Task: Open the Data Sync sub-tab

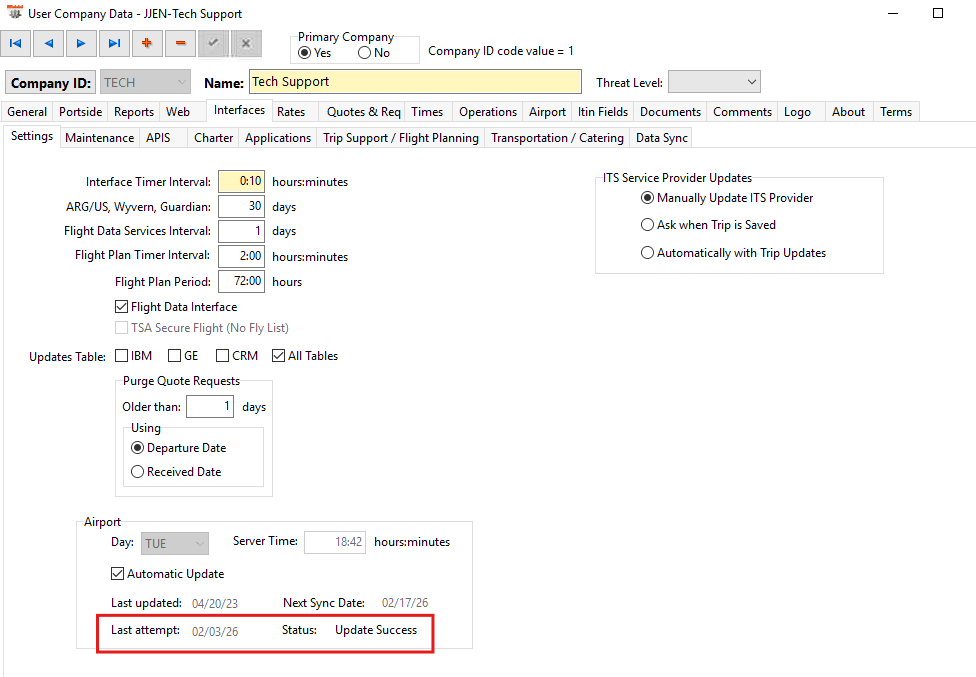Action: pyautogui.click(x=661, y=138)
